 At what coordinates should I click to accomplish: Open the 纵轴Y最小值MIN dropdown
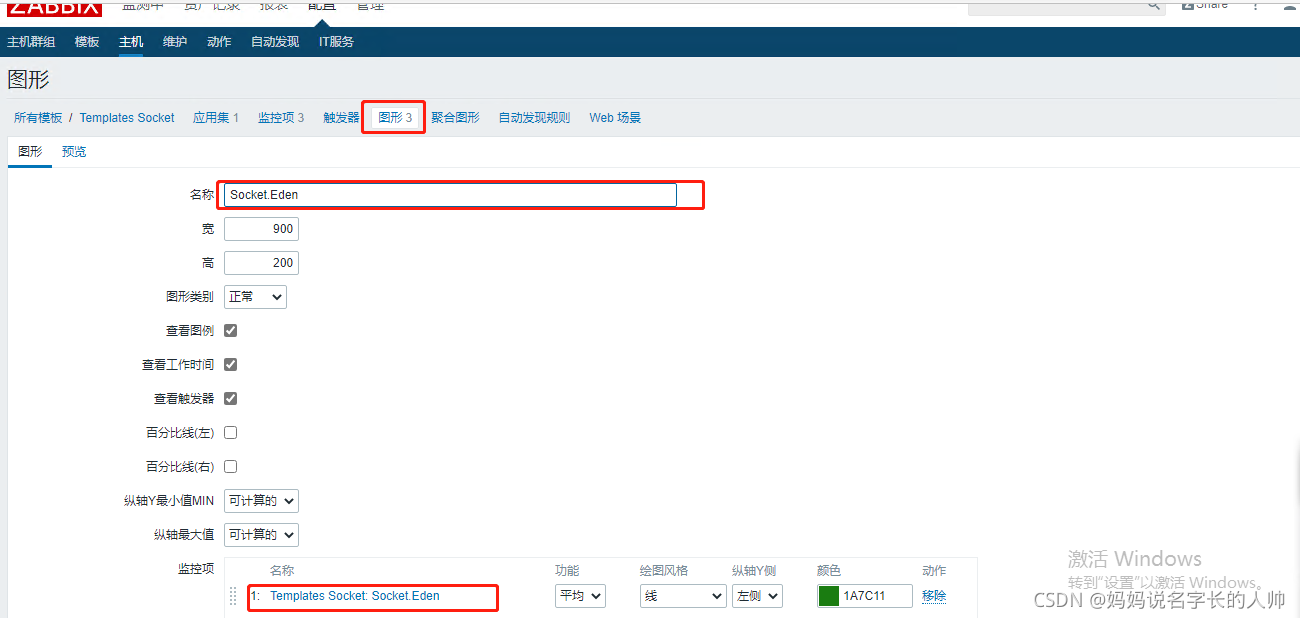261,501
